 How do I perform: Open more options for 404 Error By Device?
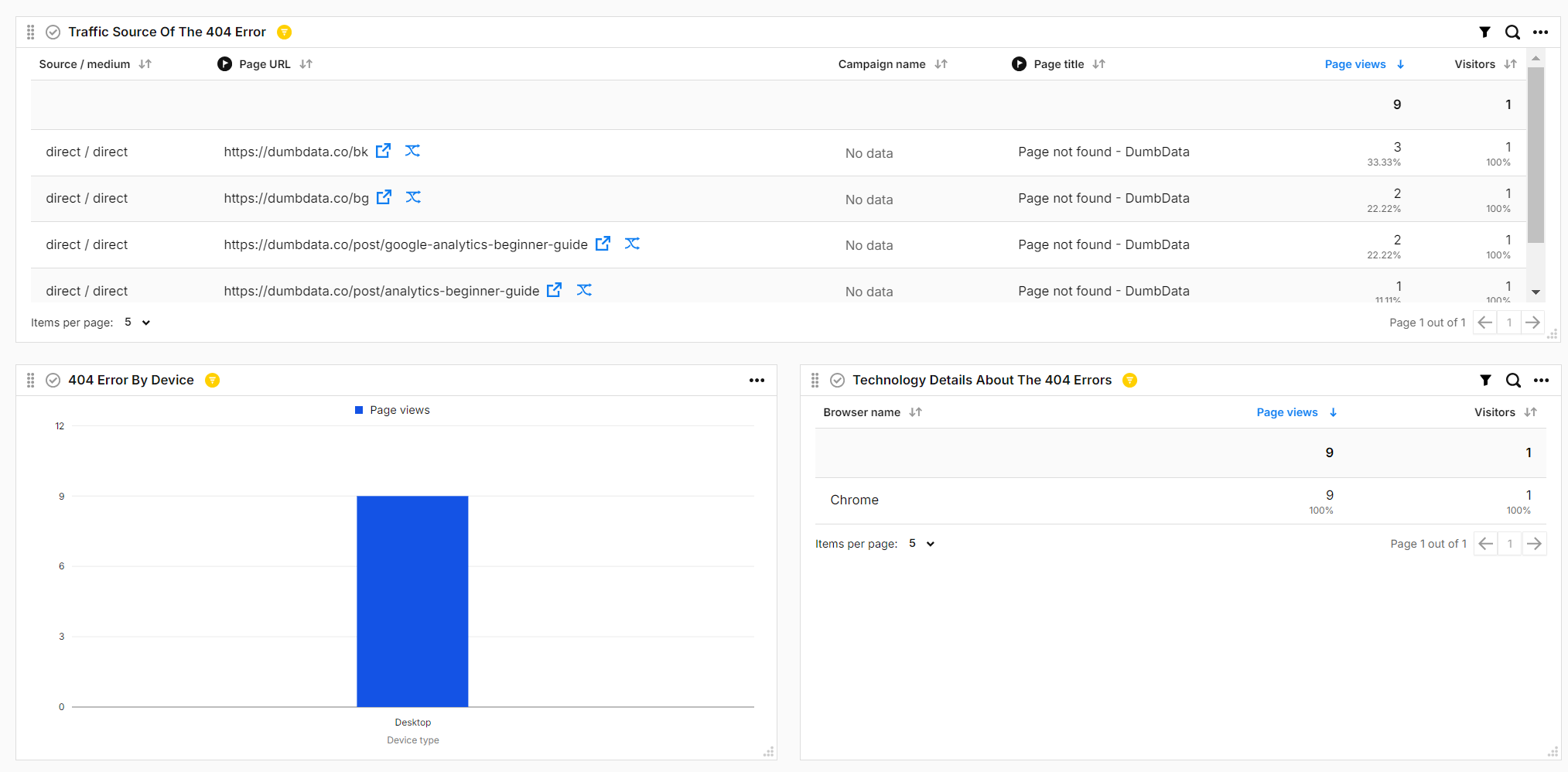point(757,380)
